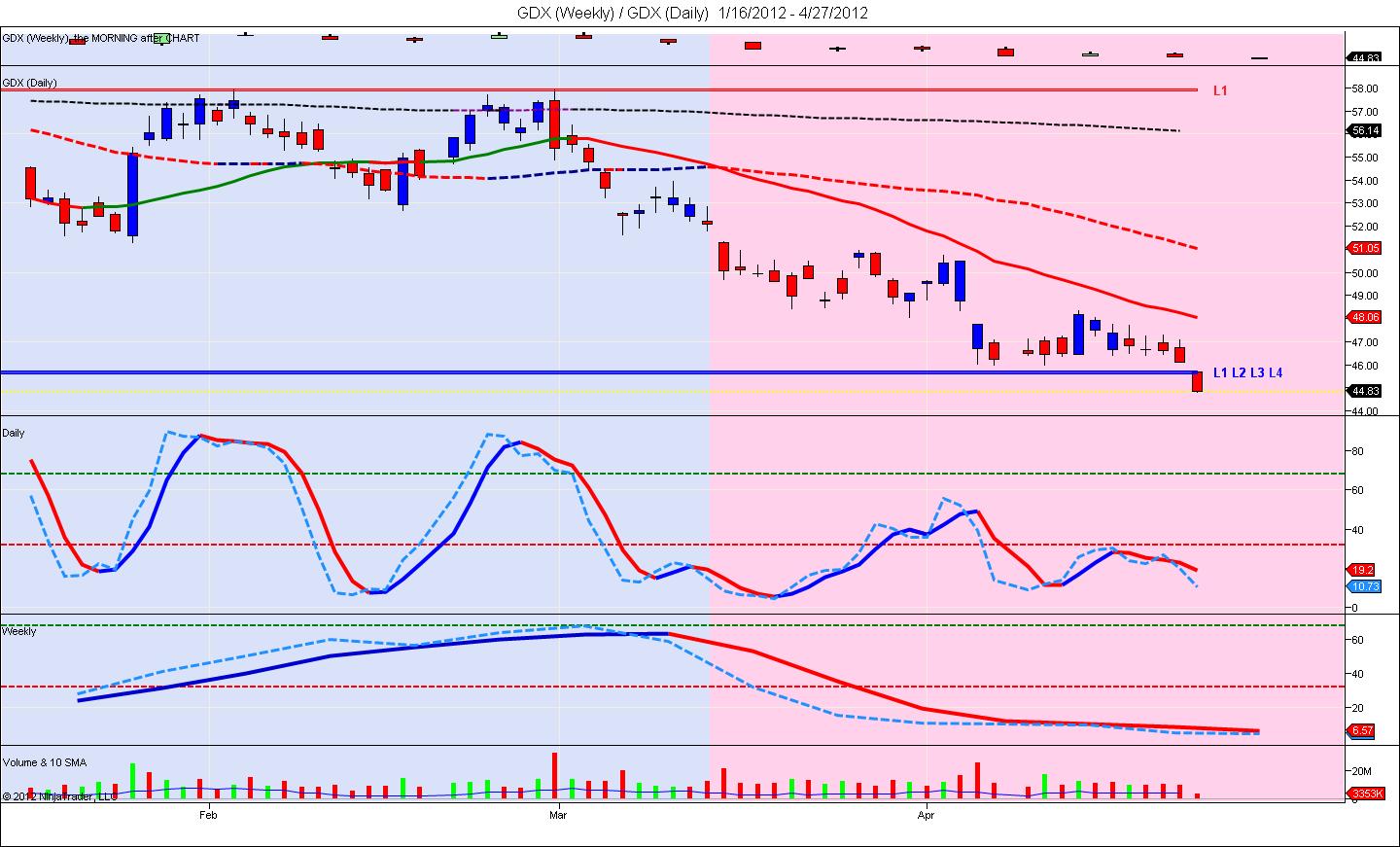Click the 44.83 price marker in the weekly panel
1400x847 pixels.
click(1366, 58)
